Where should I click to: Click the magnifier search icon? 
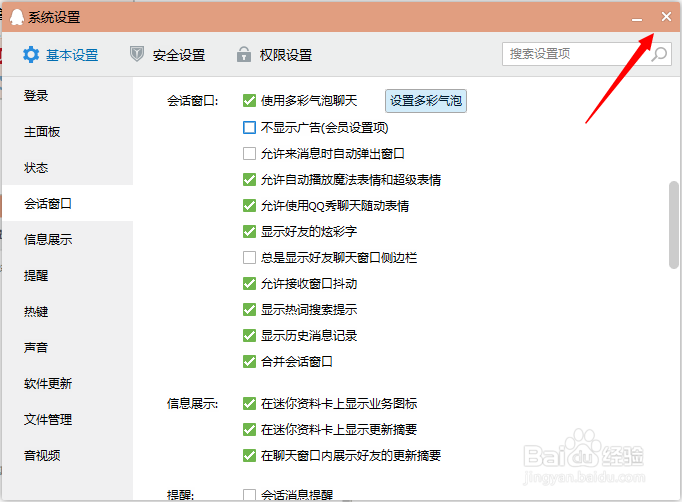click(x=659, y=54)
